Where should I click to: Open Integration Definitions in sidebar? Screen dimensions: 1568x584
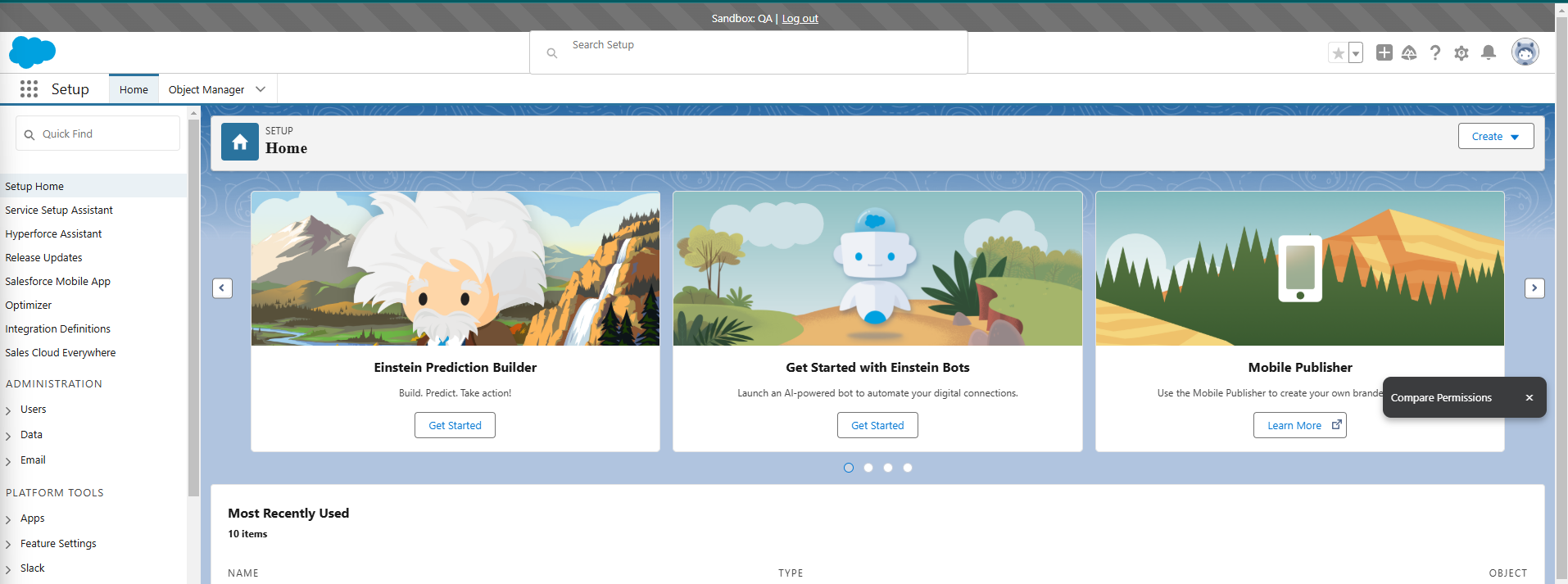(57, 328)
